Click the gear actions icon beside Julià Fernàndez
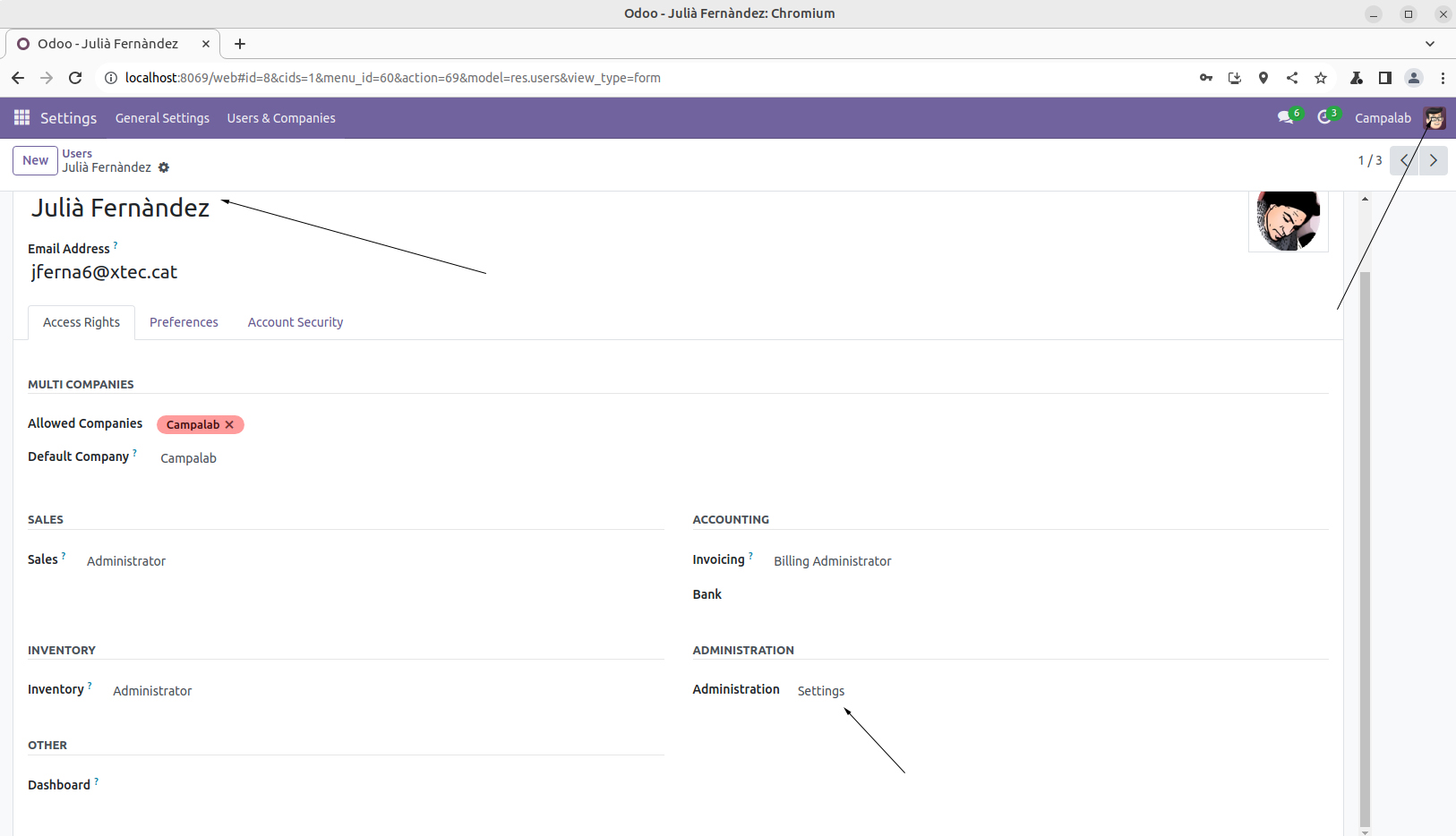This screenshot has width=1456, height=836. coord(164,167)
